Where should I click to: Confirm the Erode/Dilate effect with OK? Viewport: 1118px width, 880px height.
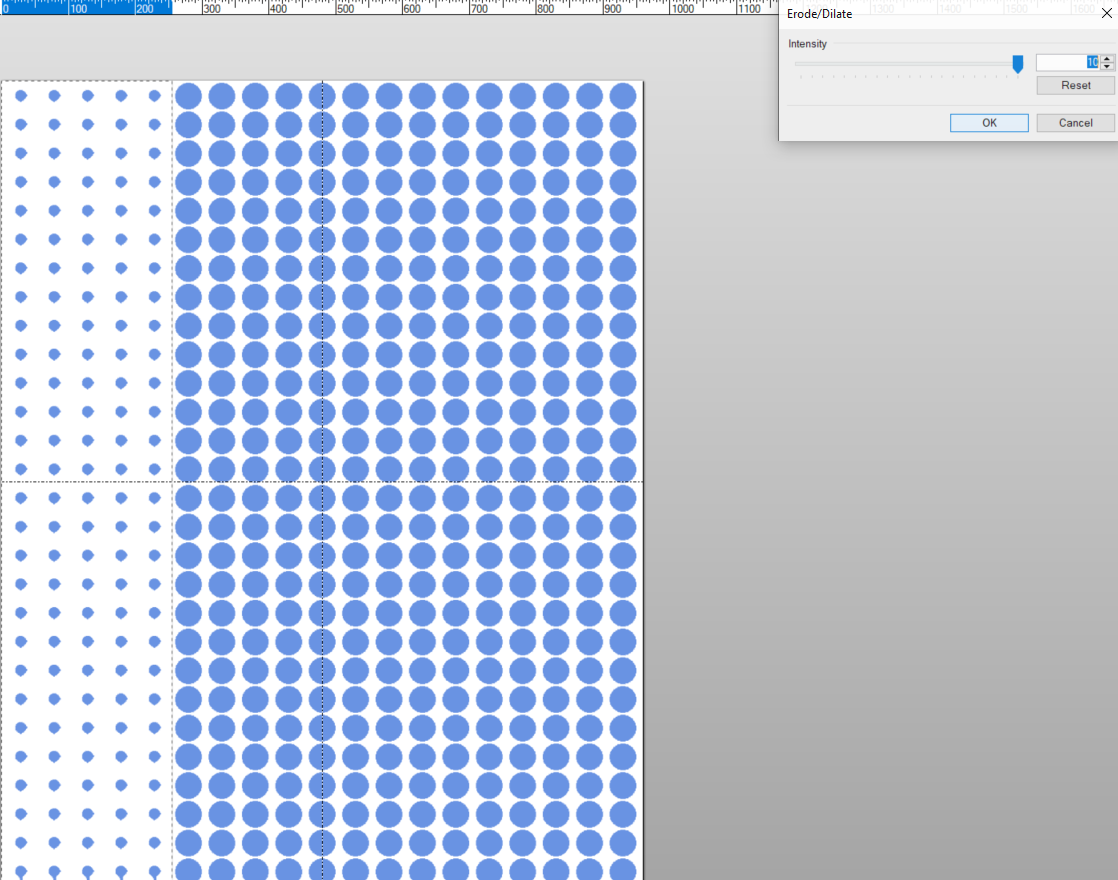point(988,123)
